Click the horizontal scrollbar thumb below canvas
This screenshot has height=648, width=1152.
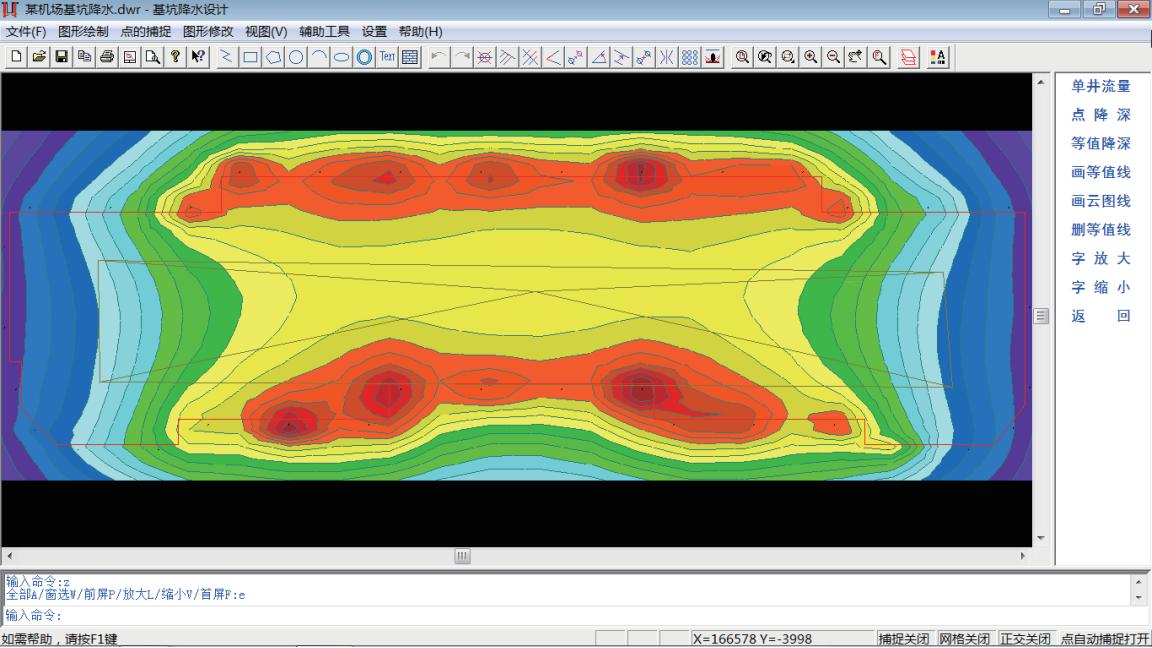462,556
